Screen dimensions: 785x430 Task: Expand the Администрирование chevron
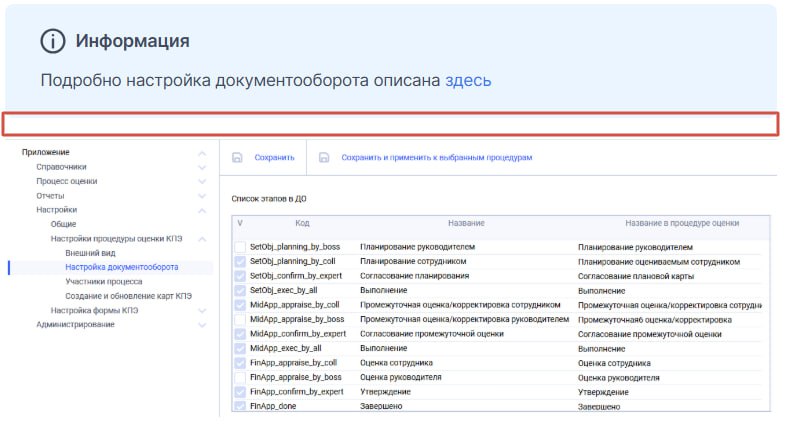tap(203, 325)
